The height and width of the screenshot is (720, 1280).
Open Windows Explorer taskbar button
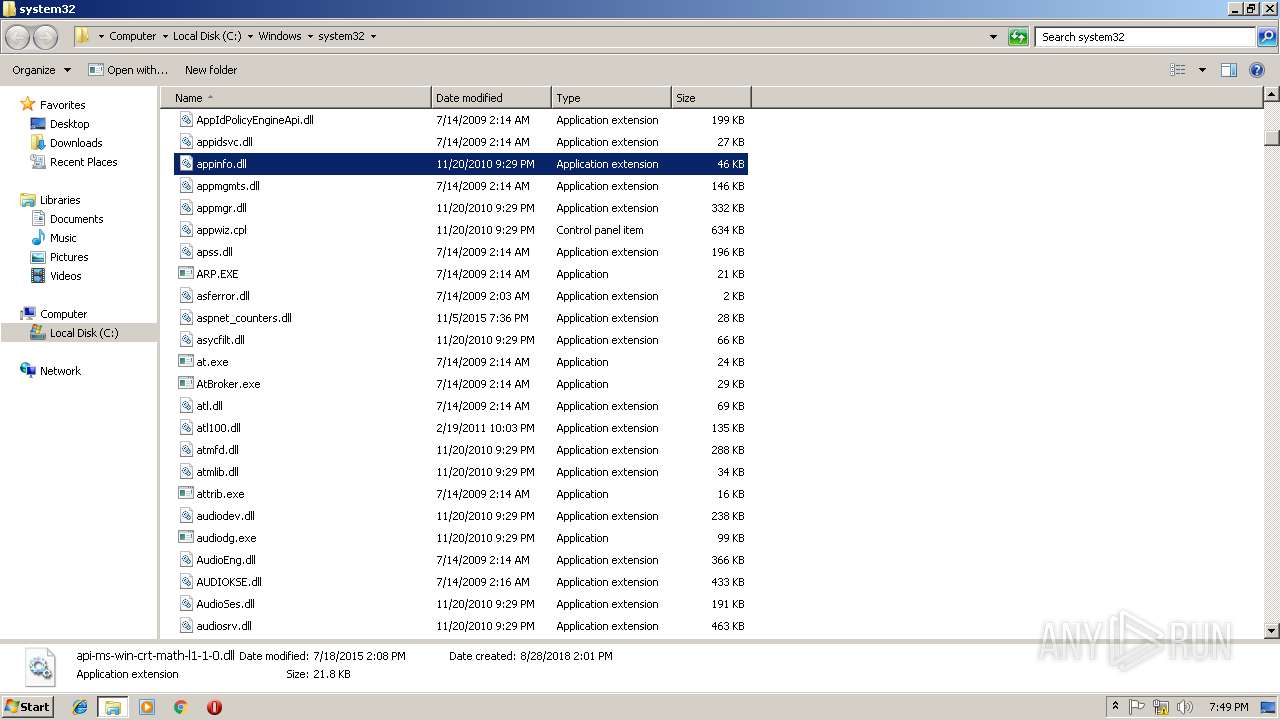click(x=113, y=707)
